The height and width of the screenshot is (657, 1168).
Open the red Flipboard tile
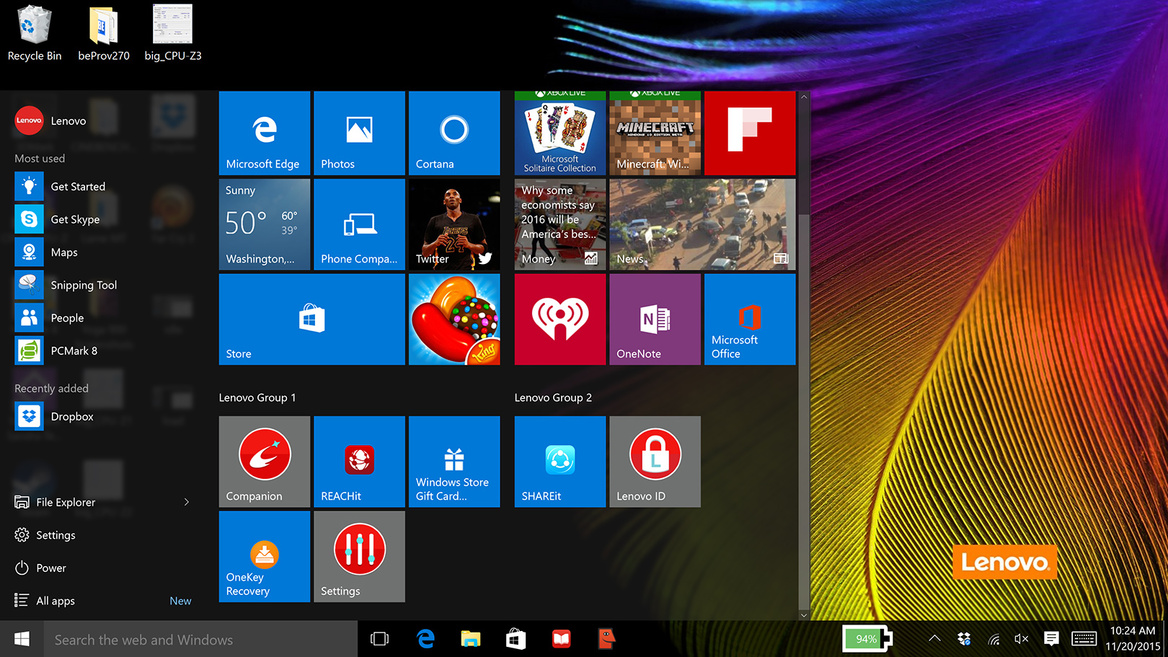tap(749, 133)
